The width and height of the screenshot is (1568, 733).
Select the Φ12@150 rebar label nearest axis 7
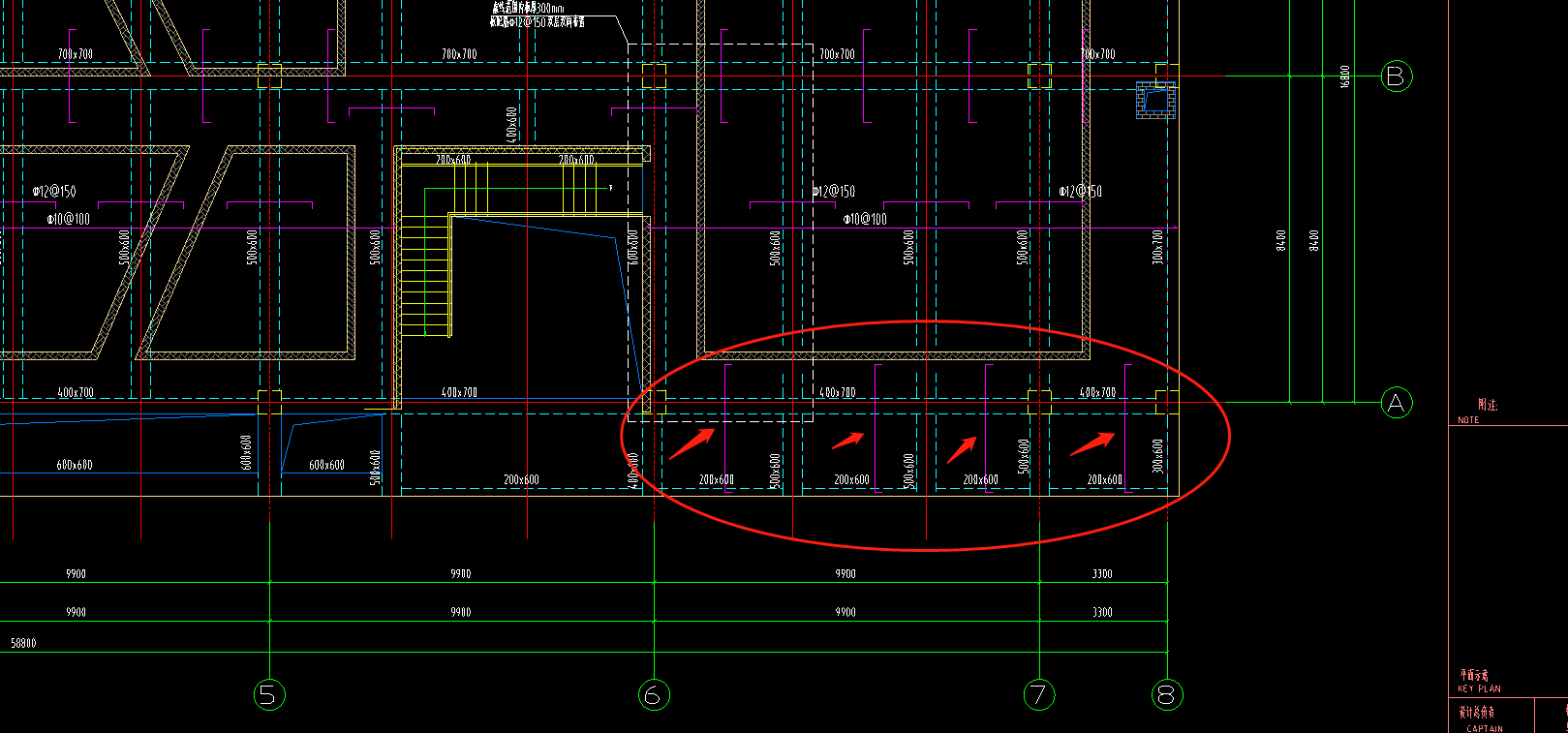(1080, 192)
